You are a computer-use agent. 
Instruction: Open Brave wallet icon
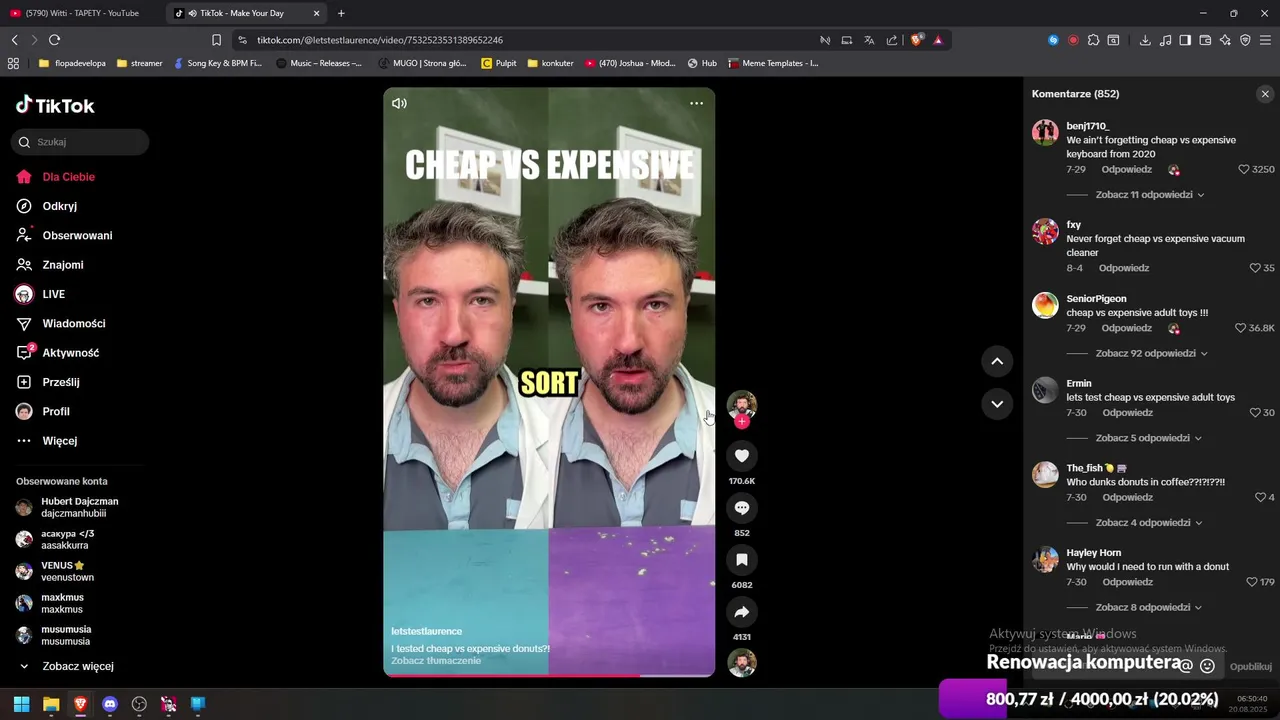pos(1205,40)
